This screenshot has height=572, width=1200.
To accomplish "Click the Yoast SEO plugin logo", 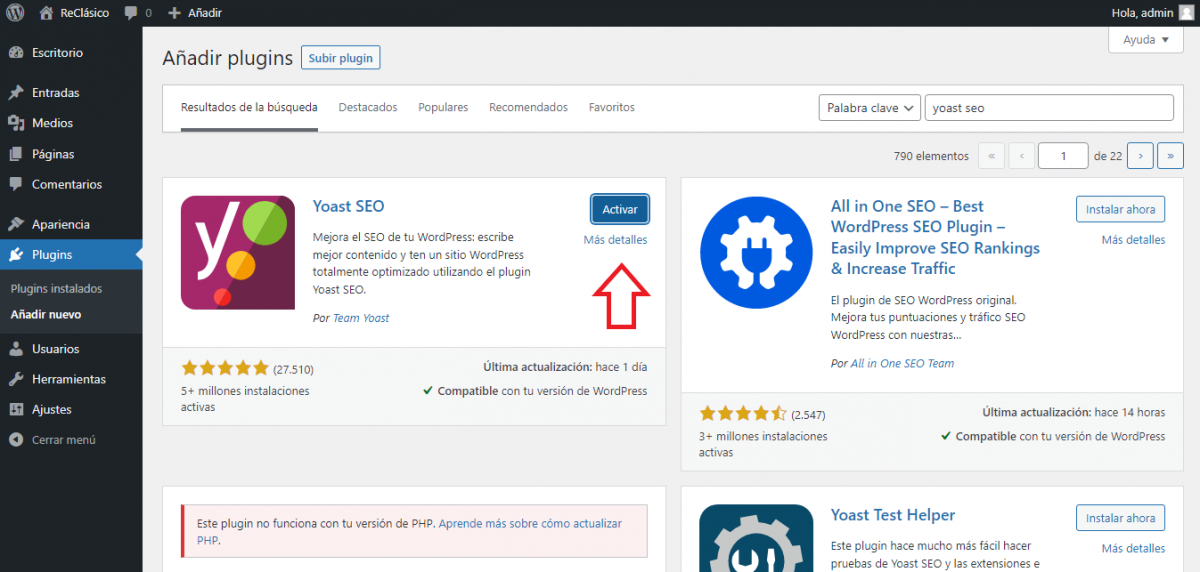I will 238,252.
